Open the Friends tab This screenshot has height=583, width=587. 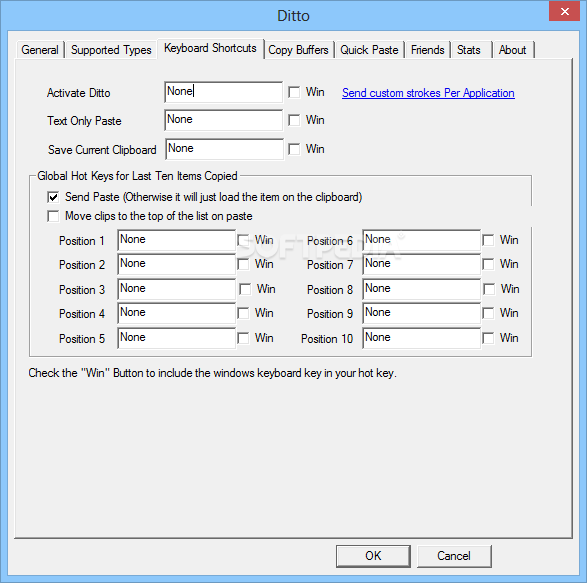click(x=428, y=50)
